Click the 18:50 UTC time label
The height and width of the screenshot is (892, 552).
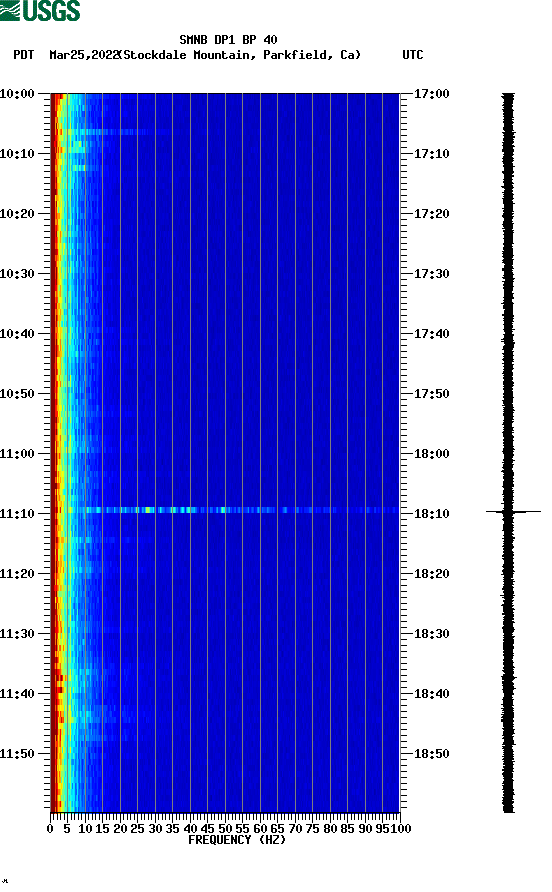pos(431,754)
